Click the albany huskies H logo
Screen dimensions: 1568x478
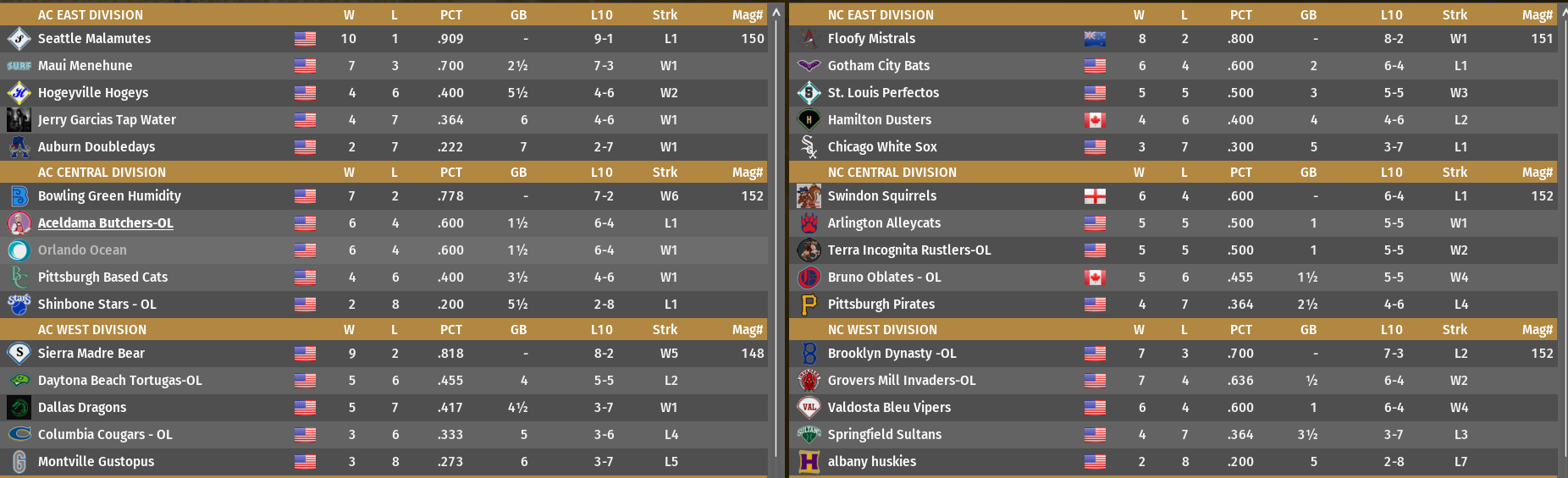pyautogui.click(x=809, y=462)
